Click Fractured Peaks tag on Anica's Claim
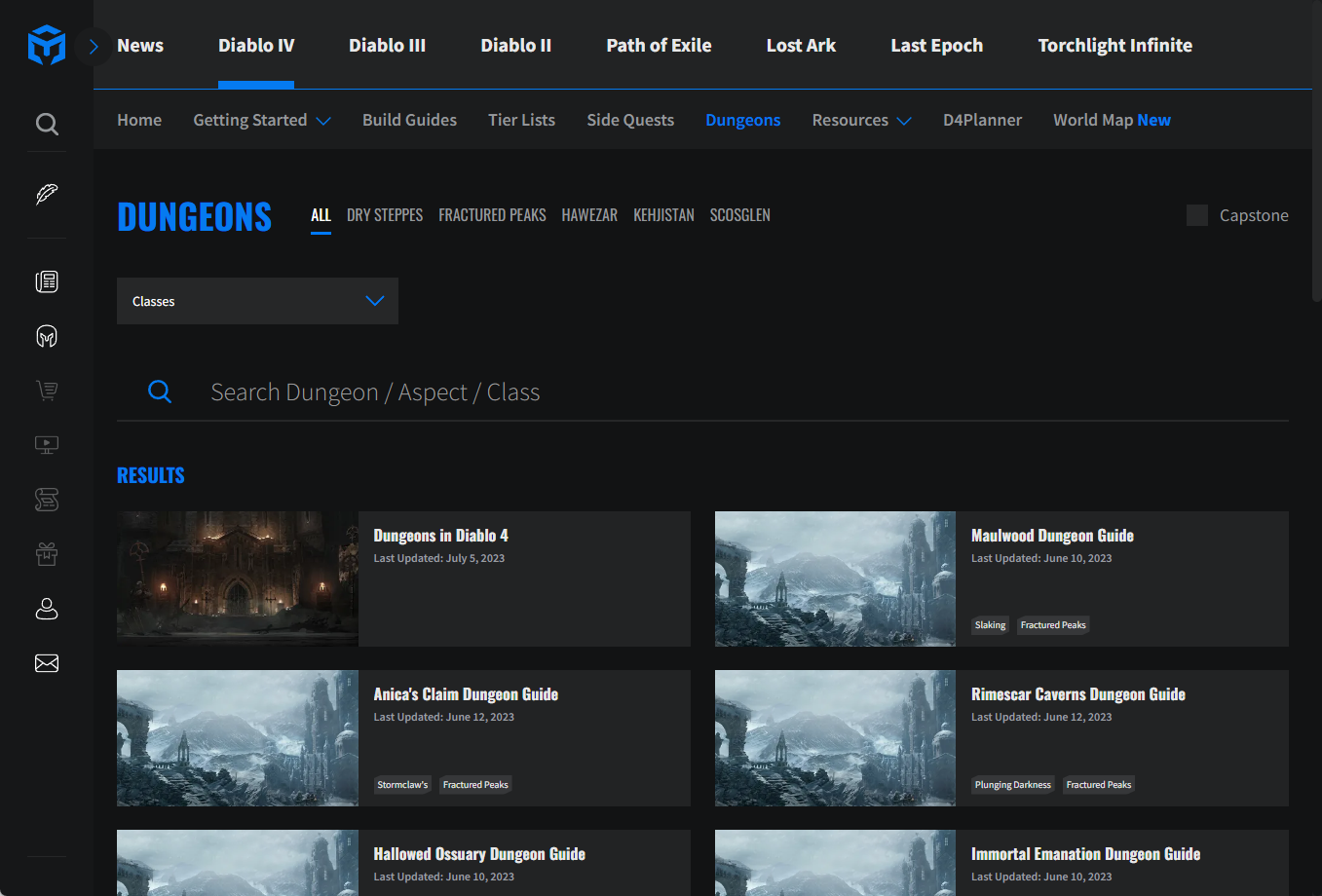The height and width of the screenshot is (896, 1322). (x=475, y=785)
